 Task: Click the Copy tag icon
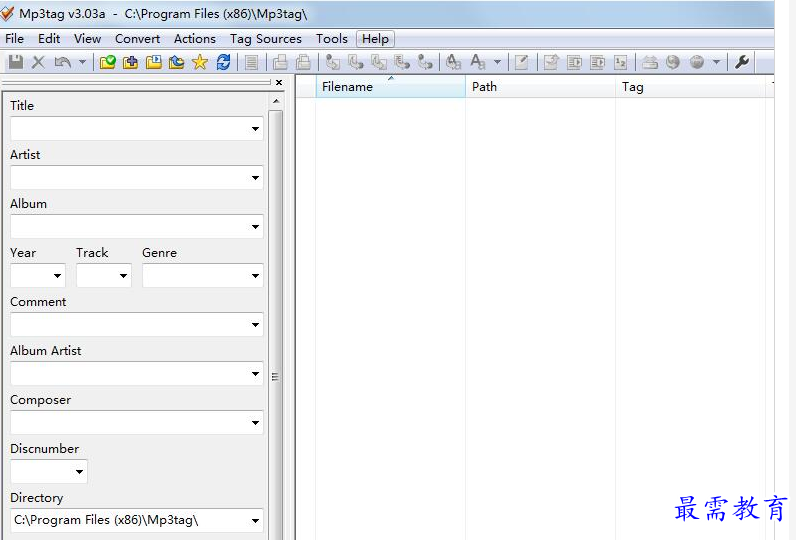point(280,62)
